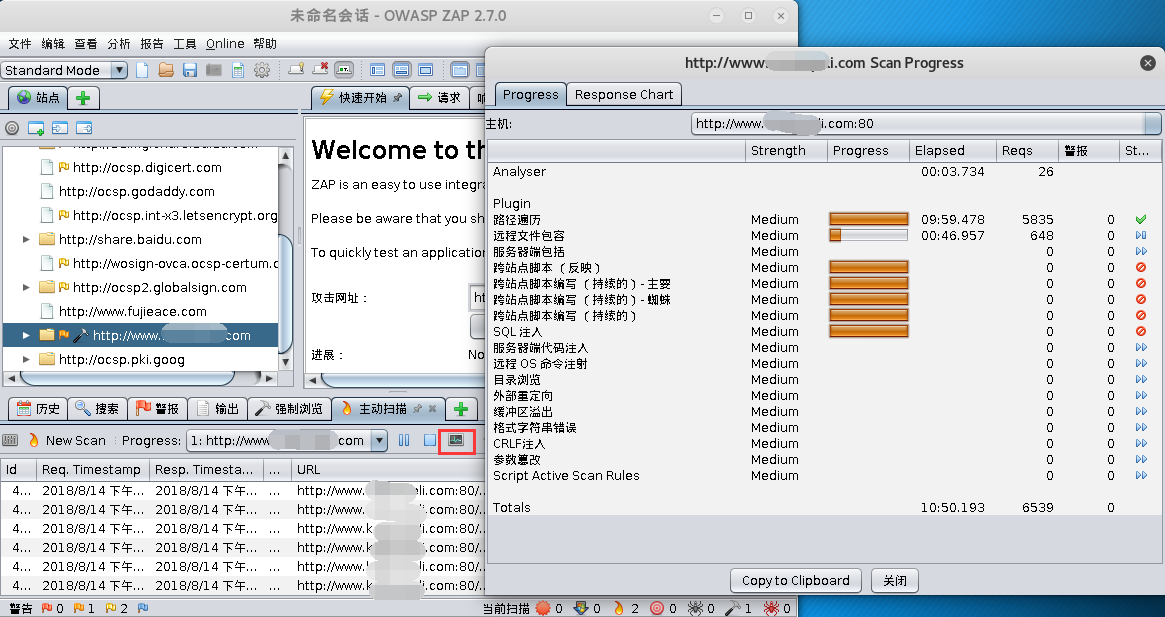Select http://www.fujieace.com in sites tree
This screenshot has height=617, width=1165.
point(132,311)
